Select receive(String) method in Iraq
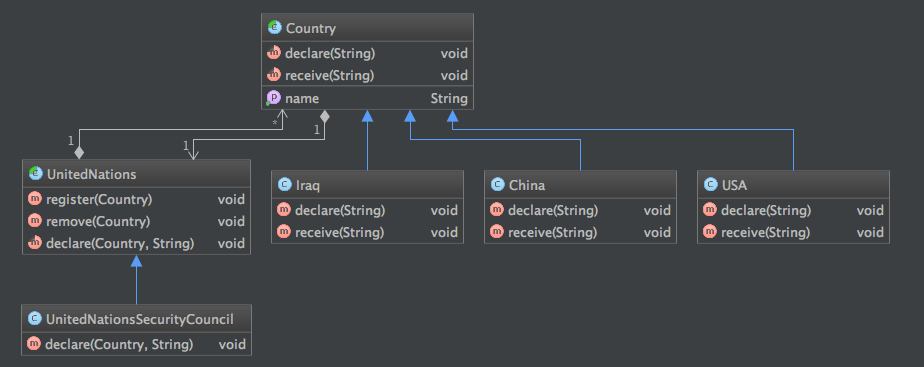The width and height of the screenshot is (924, 367). coord(367,232)
